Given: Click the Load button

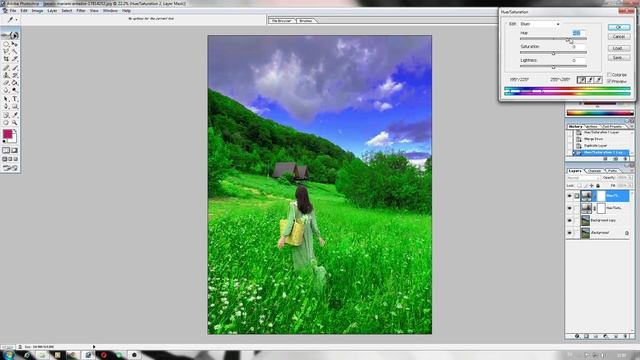Looking at the screenshot, I should [619, 48].
